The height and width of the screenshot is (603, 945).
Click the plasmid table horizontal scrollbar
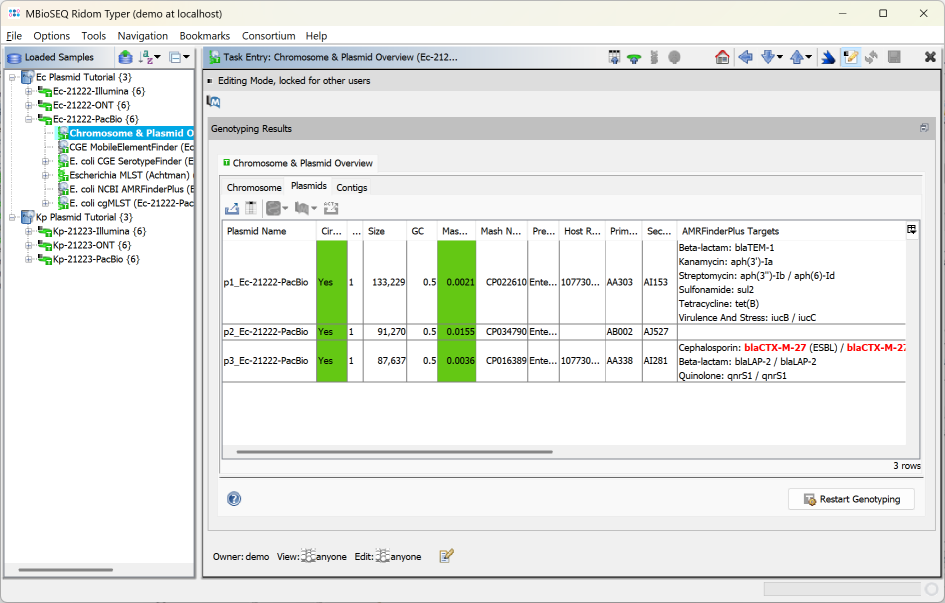(394, 451)
